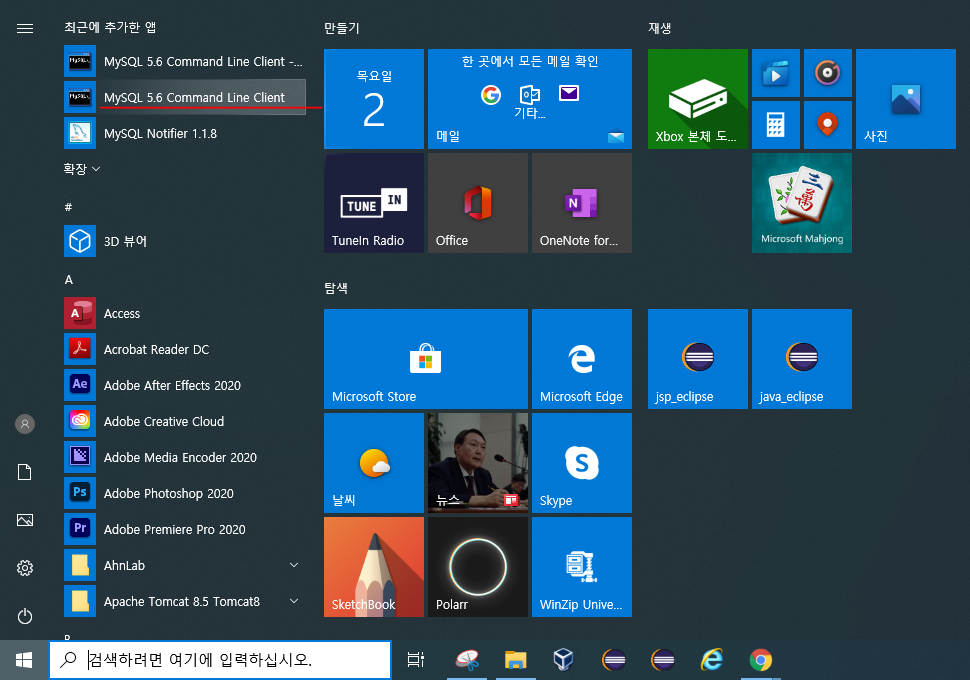Open the 사진 photos tile

click(x=906, y=99)
